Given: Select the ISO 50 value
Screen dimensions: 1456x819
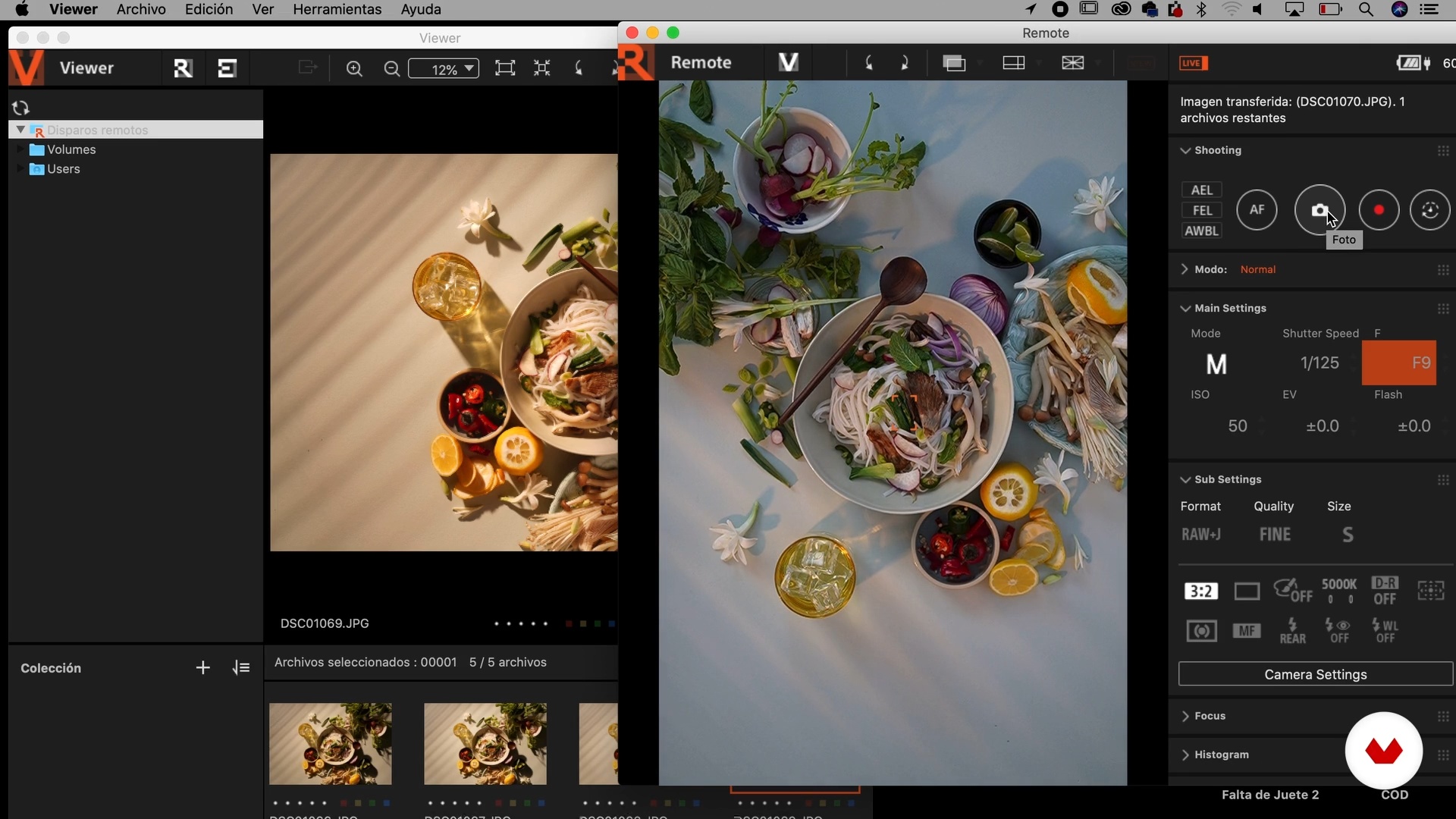Looking at the screenshot, I should 1238,426.
